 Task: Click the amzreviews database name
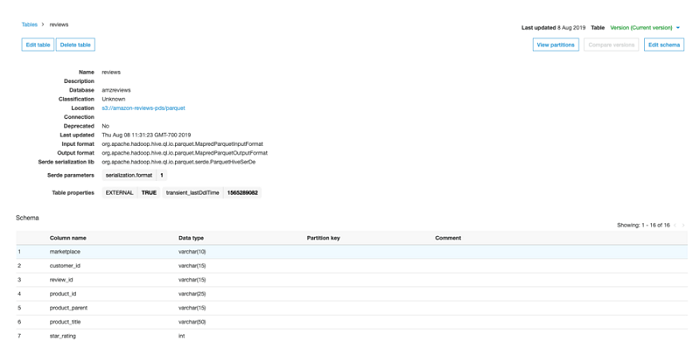116,90
